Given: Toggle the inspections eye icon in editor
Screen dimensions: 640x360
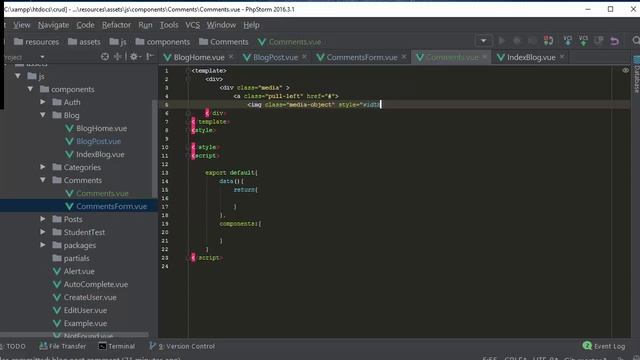Looking at the screenshot, I should 625,70.
